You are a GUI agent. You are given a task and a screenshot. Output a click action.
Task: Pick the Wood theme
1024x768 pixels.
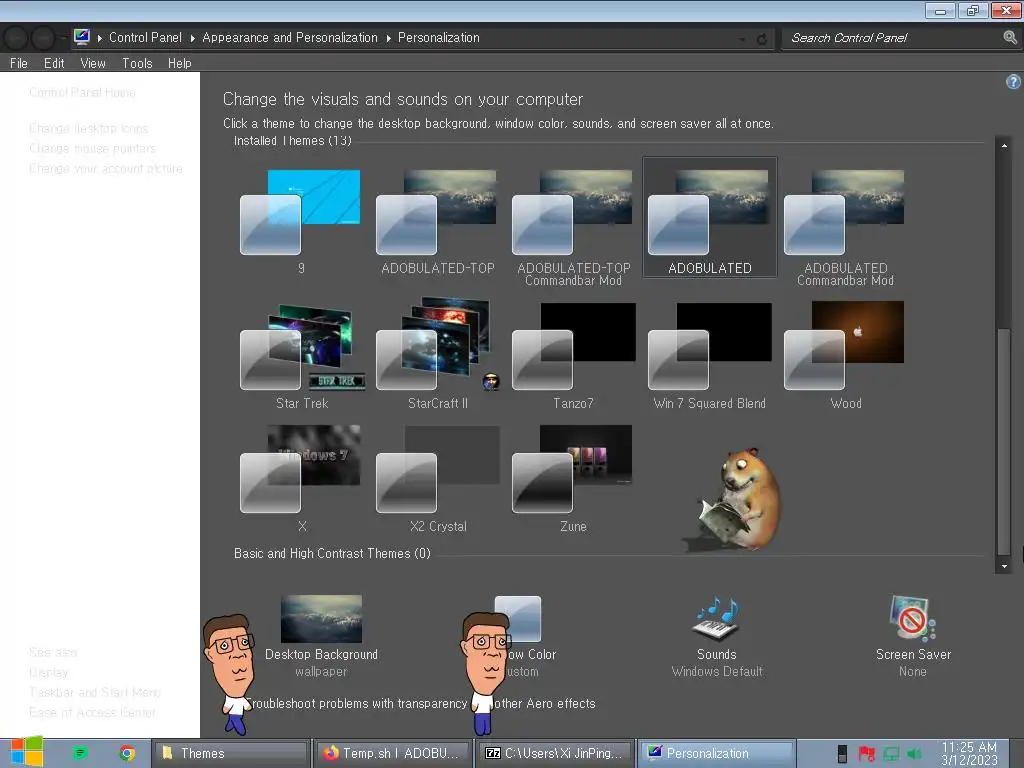(845, 356)
